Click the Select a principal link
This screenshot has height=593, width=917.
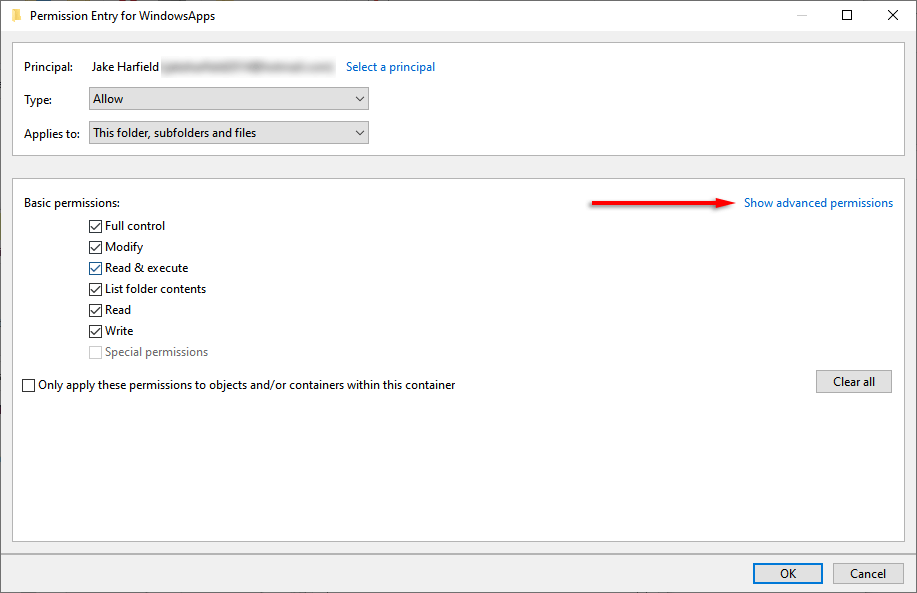click(x=390, y=67)
